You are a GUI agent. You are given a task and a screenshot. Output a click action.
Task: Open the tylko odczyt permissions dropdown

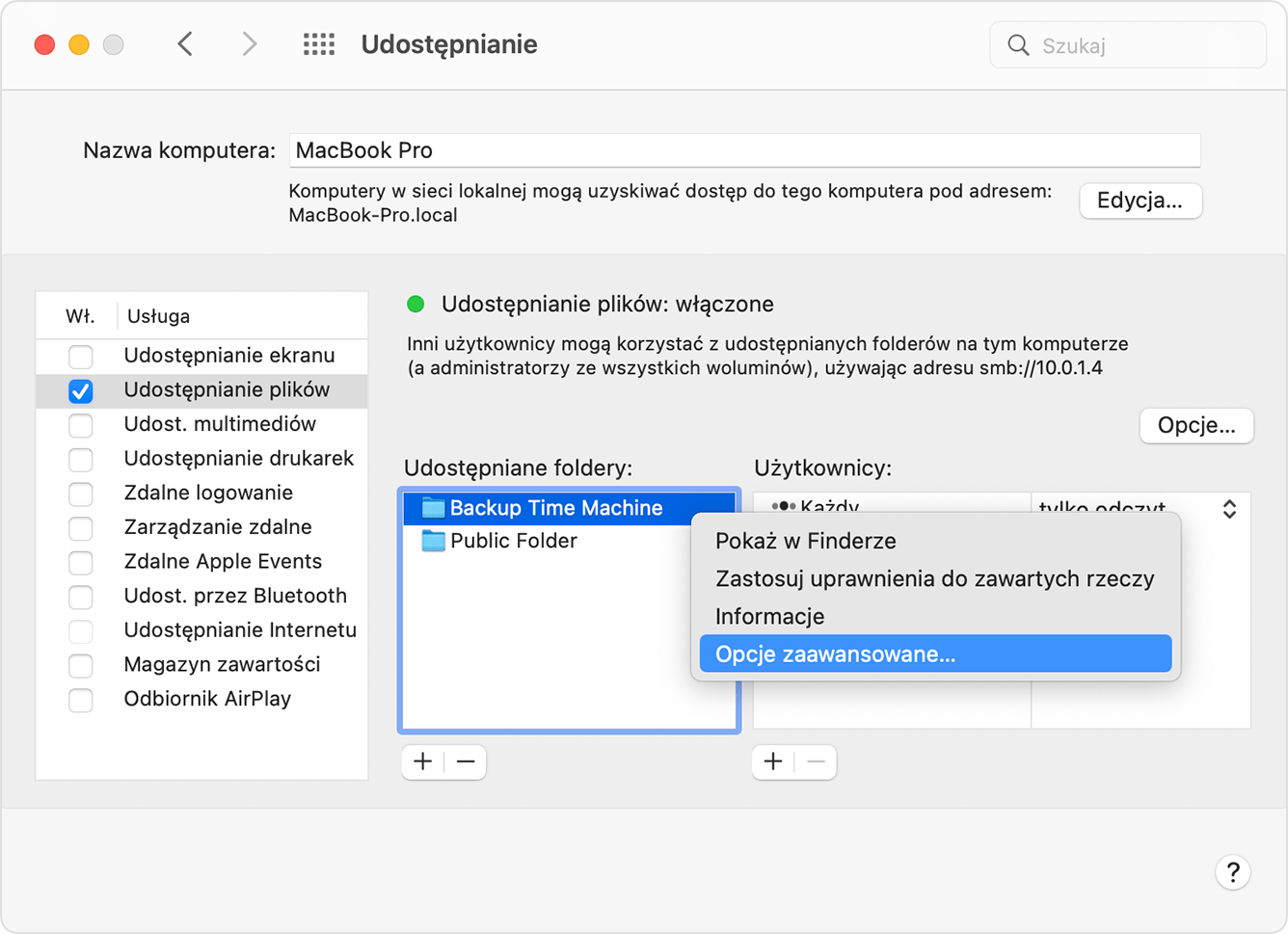coord(1229,509)
